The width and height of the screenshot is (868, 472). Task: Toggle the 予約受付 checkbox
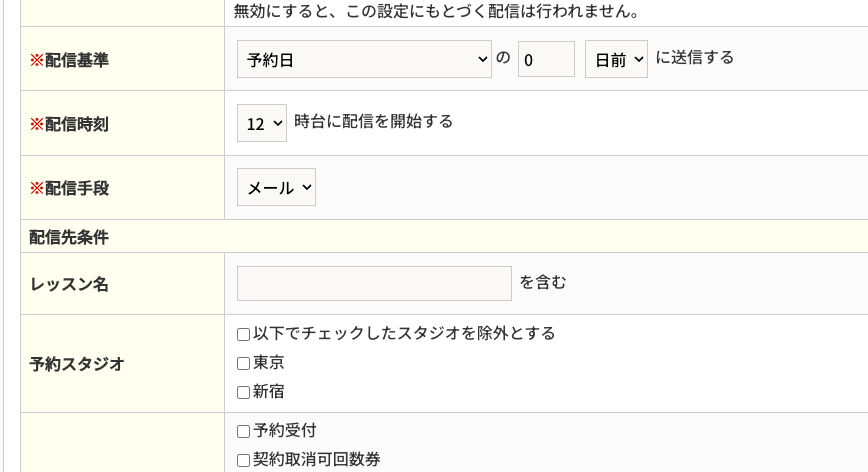coord(244,431)
